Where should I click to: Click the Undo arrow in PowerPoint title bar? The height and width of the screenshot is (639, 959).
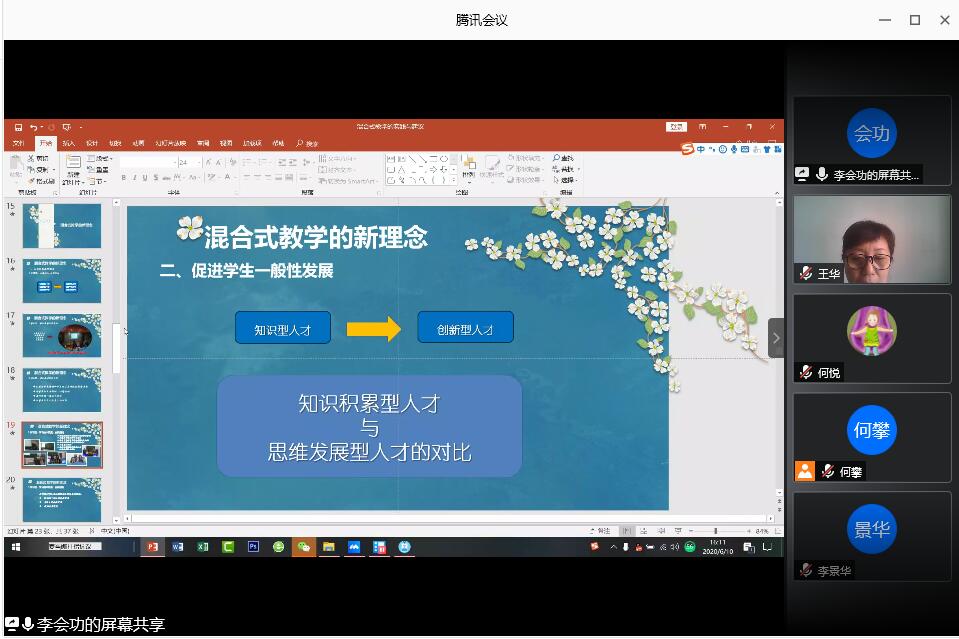[x=33, y=127]
